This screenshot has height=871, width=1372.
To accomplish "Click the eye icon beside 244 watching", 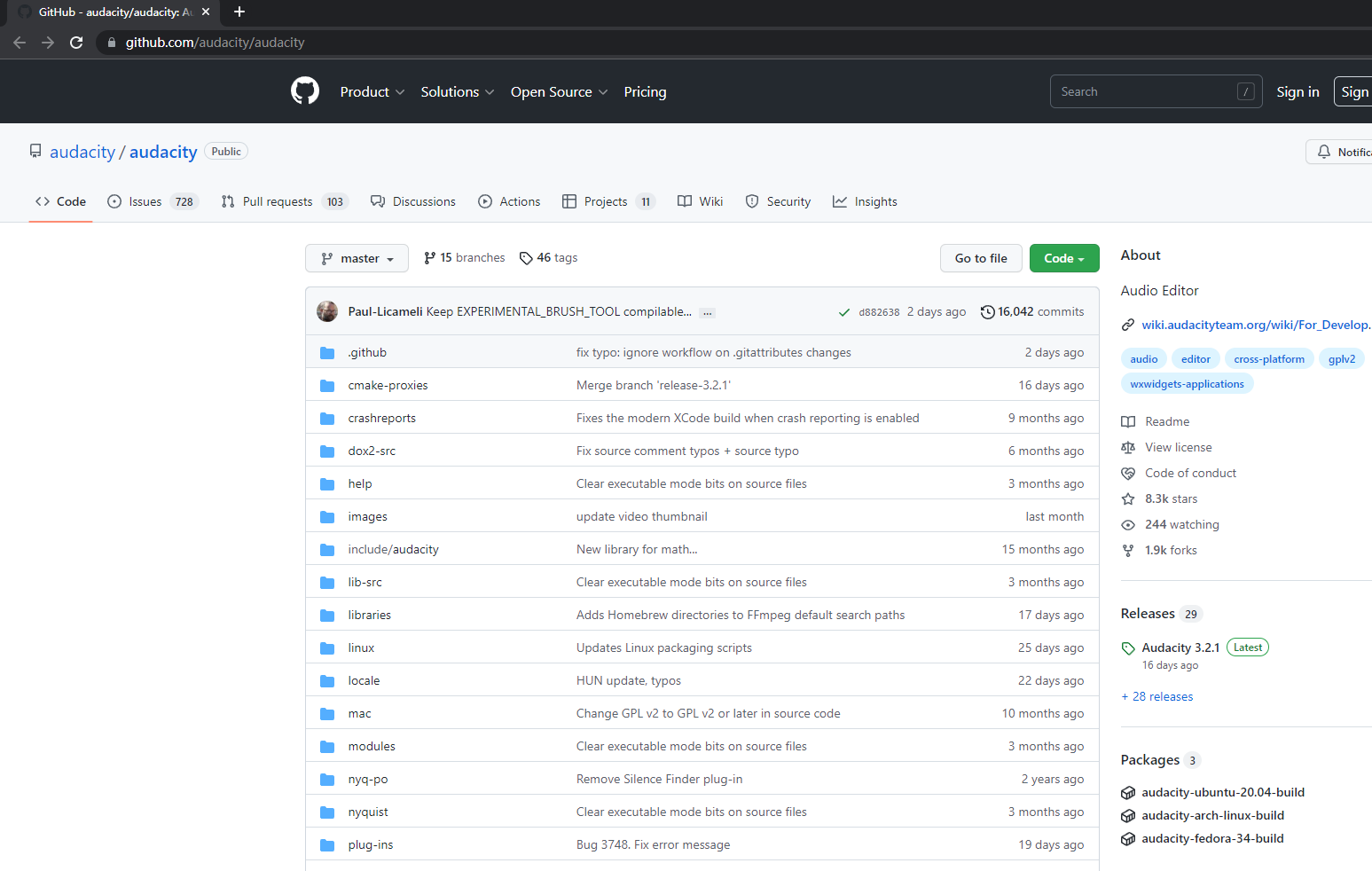I will click(x=1128, y=524).
